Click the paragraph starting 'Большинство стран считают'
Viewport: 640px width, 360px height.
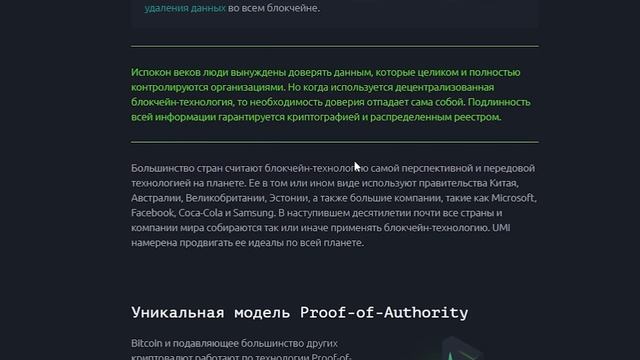click(x=334, y=205)
